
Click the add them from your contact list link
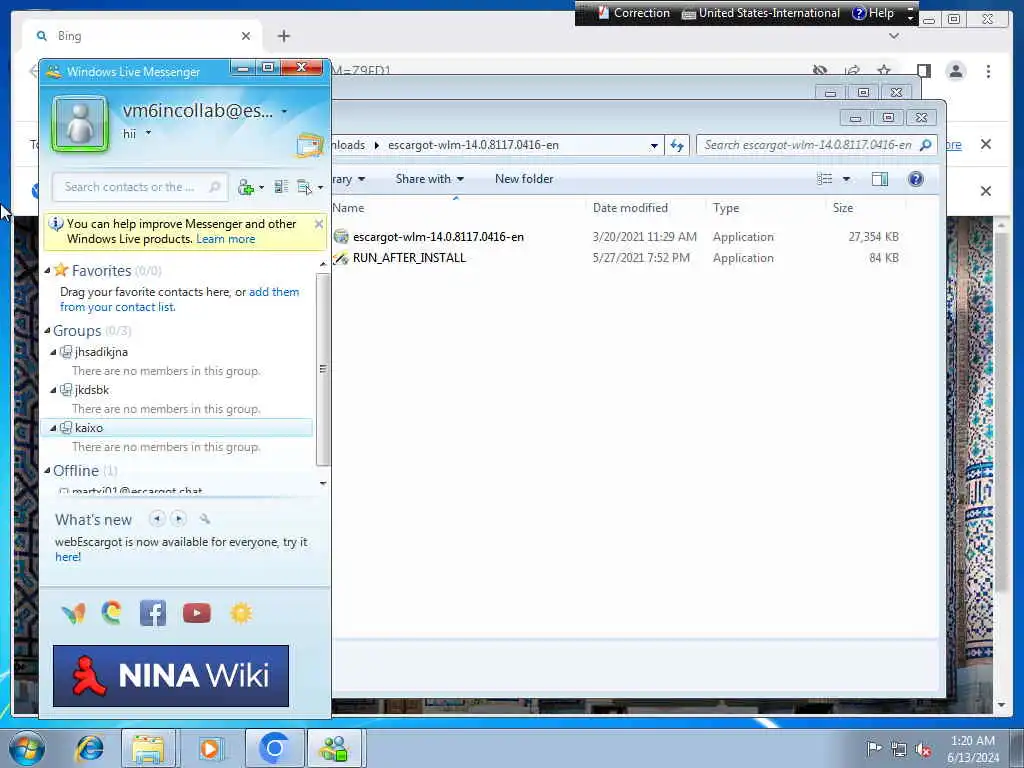[x=180, y=299]
